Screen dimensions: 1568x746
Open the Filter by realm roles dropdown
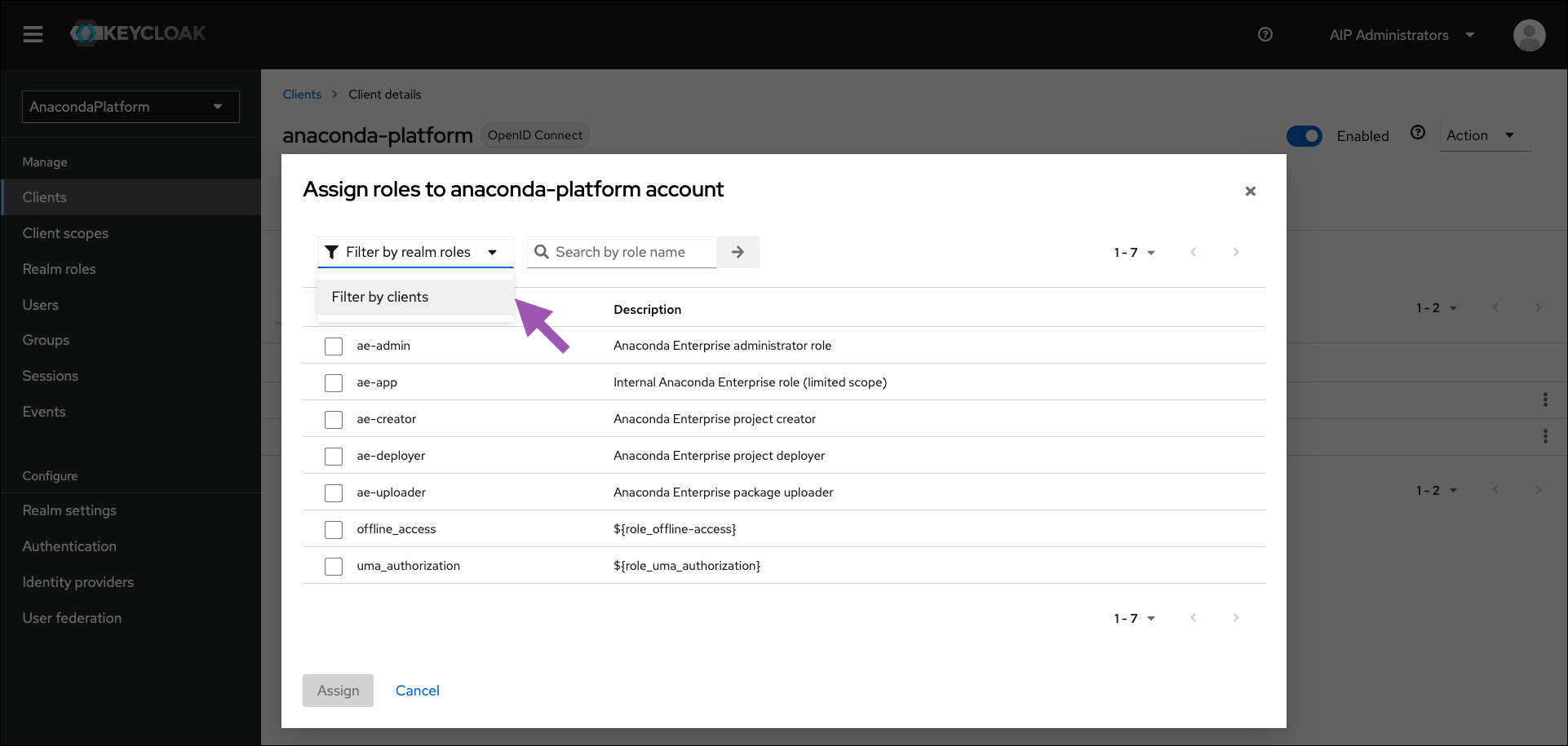(415, 252)
